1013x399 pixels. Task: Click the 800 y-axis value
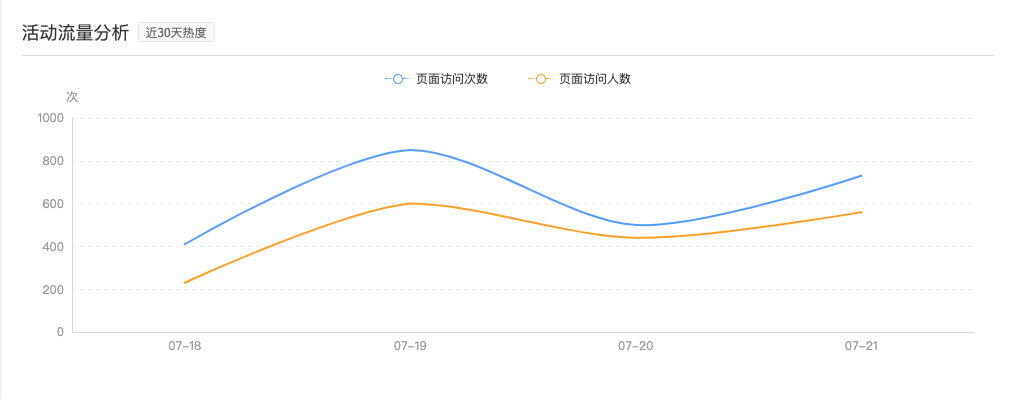(x=54, y=161)
